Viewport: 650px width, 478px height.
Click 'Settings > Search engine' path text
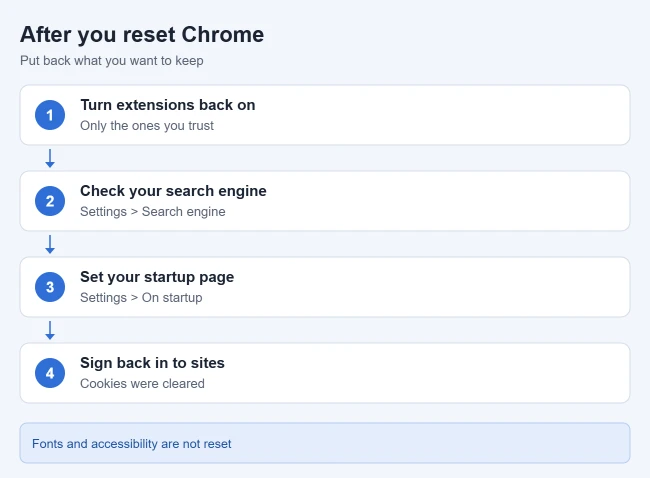153,211
